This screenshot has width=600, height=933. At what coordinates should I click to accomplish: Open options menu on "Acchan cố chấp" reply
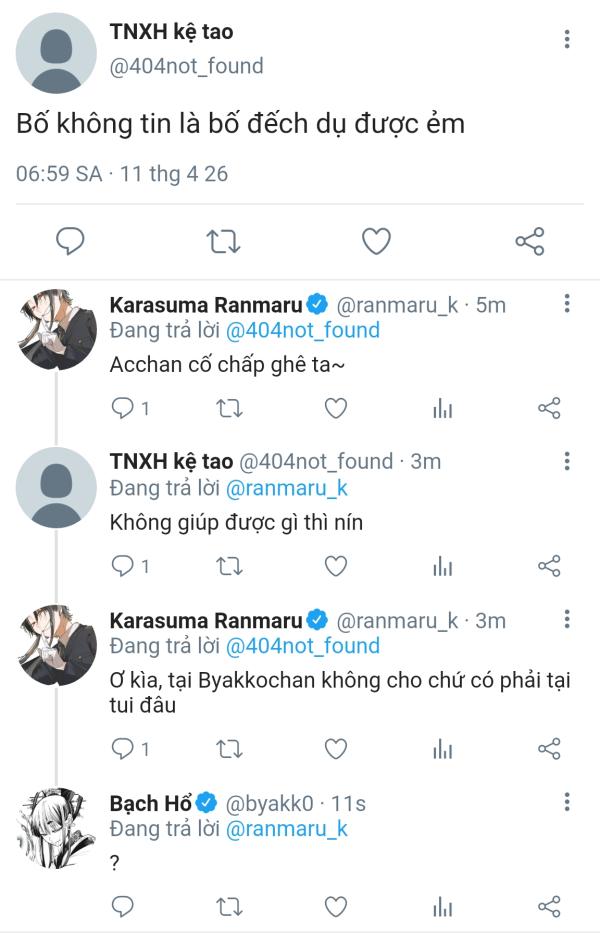point(567,303)
